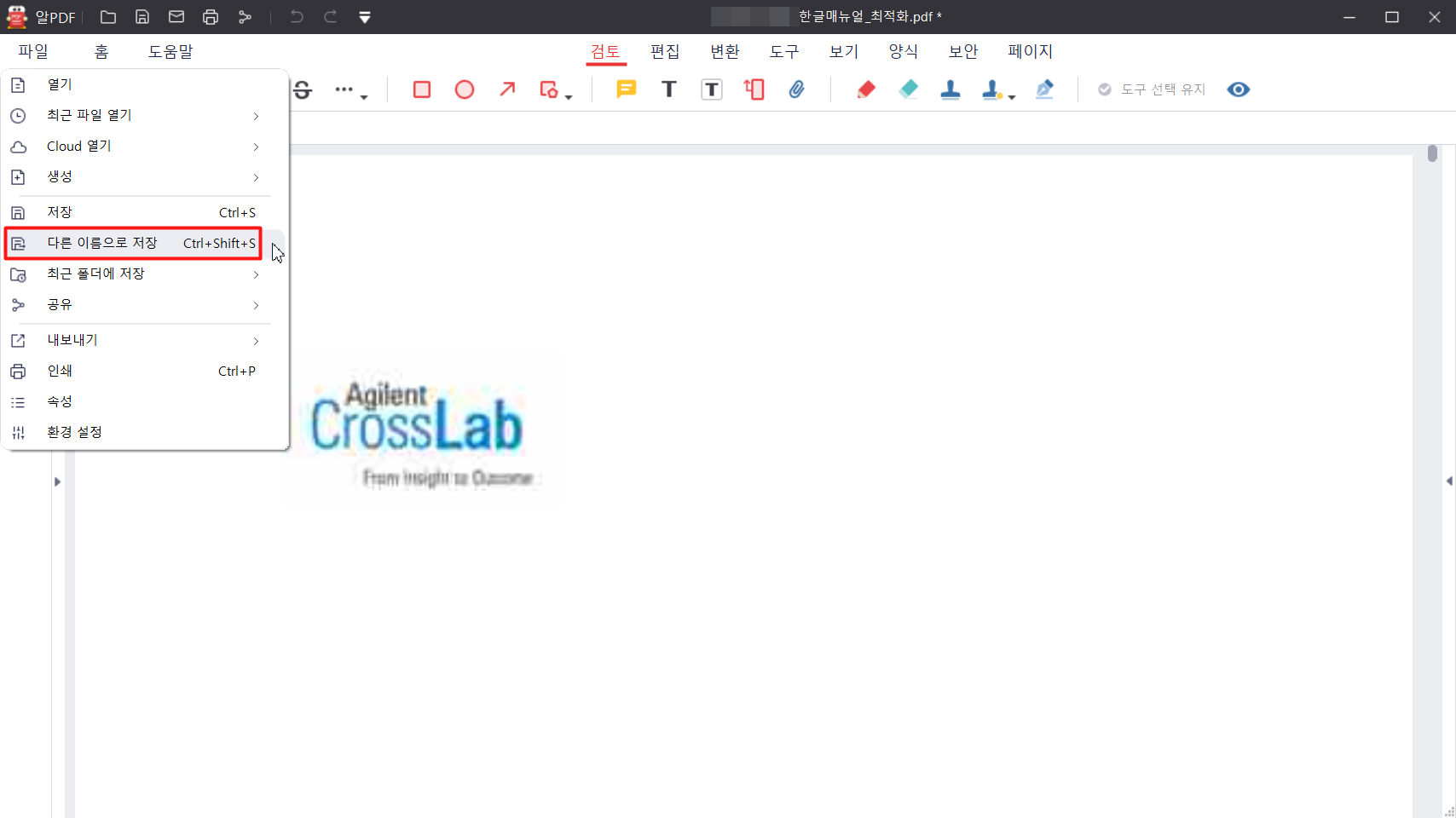The image size is (1456, 818).
Task: Select the signature pen tool
Action: point(1045,89)
